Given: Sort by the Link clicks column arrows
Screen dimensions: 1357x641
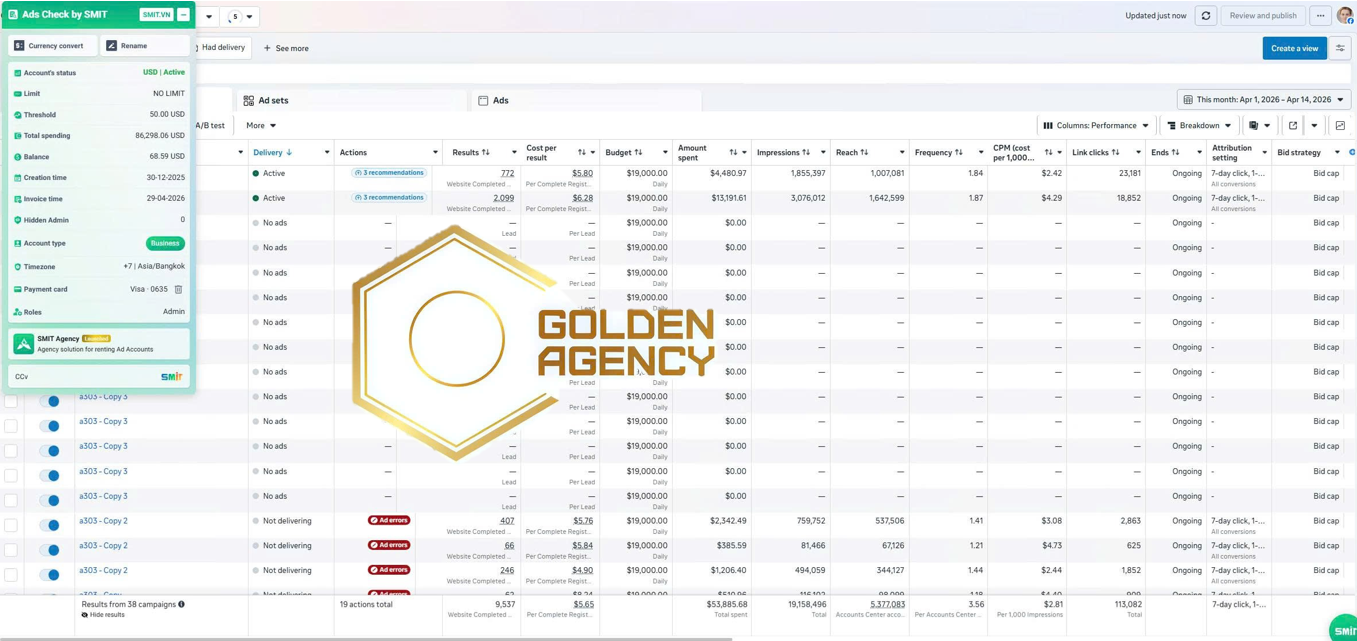Looking at the screenshot, I should tap(1115, 153).
